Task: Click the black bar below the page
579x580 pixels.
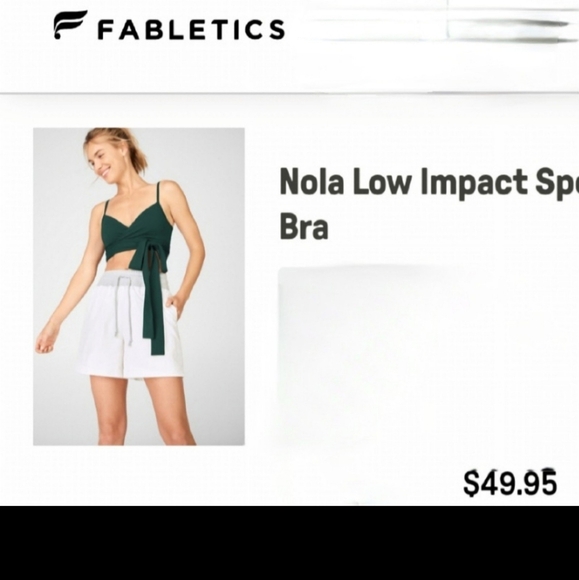Action: 289,543
